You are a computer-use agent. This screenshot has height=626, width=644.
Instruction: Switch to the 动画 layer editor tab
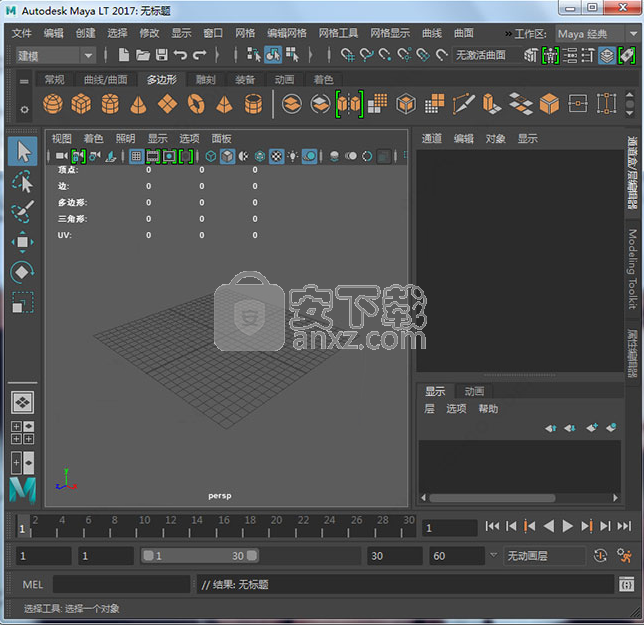474,391
